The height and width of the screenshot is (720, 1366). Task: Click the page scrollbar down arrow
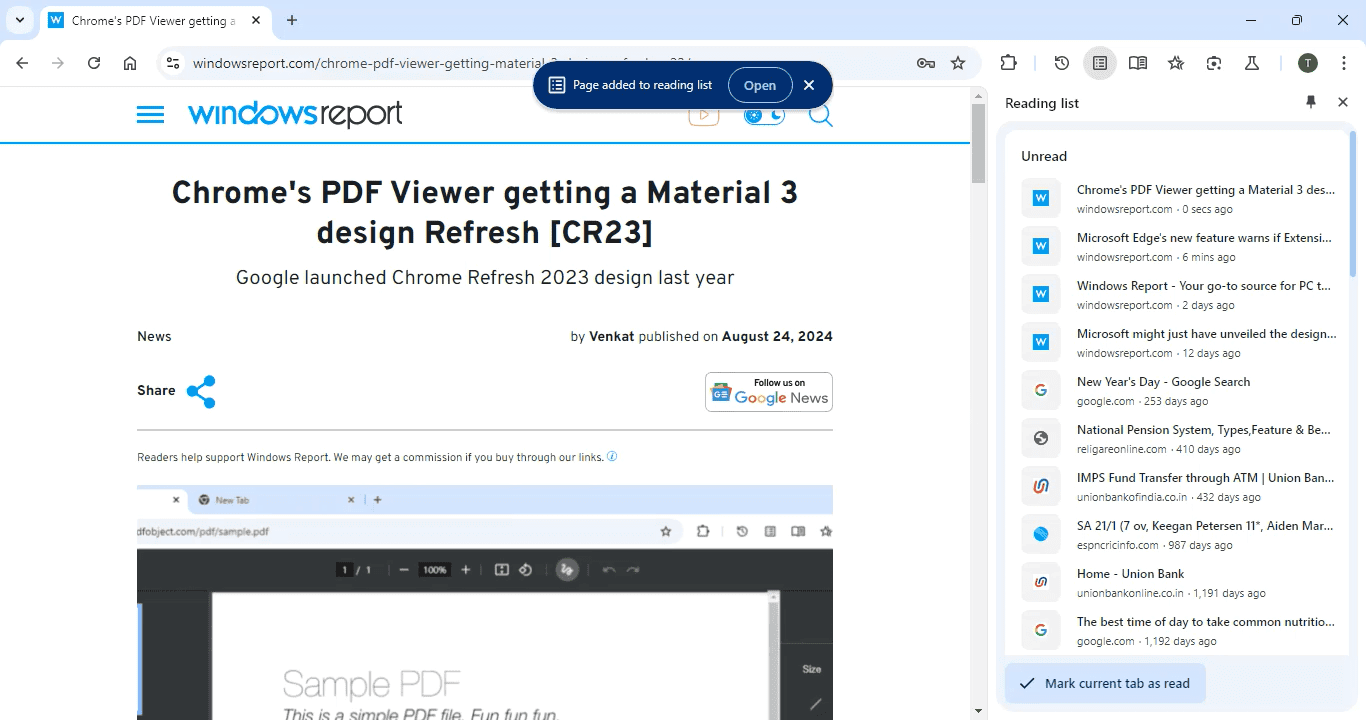click(x=978, y=711)
